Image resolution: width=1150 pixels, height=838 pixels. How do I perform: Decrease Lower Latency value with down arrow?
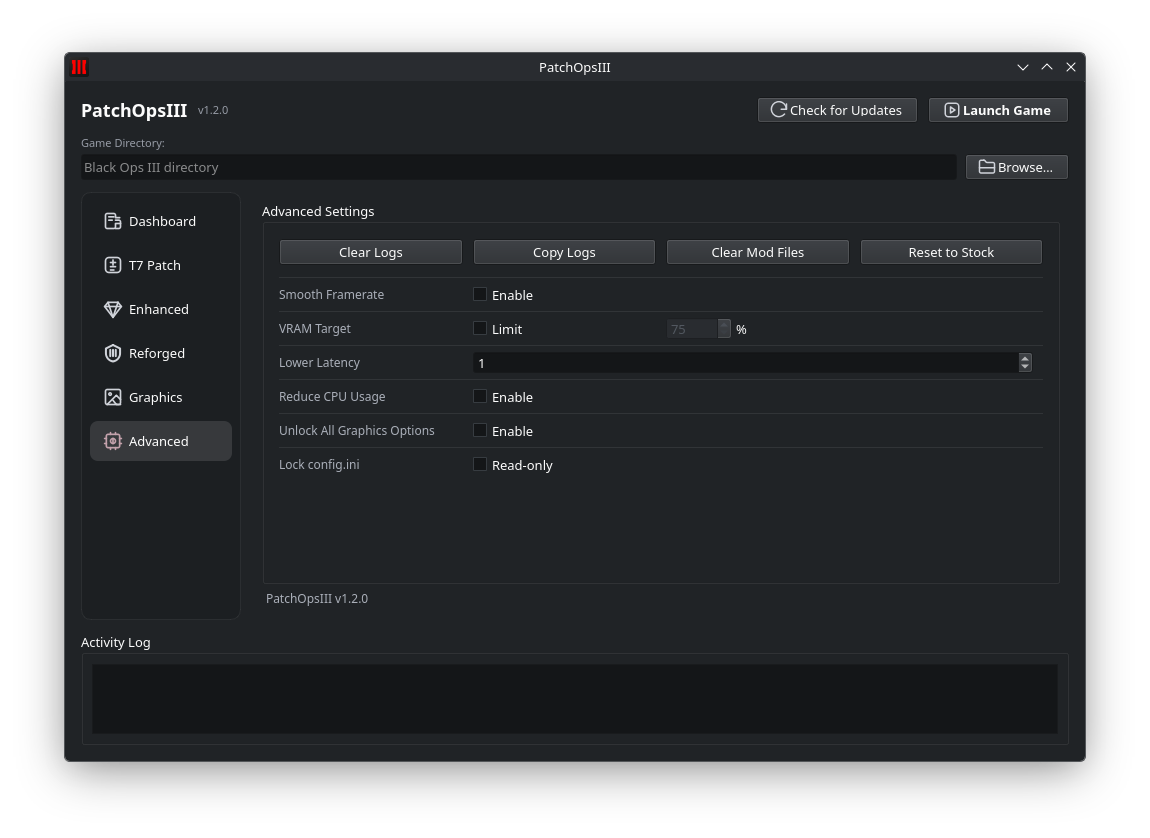[x=1025, y=367]
